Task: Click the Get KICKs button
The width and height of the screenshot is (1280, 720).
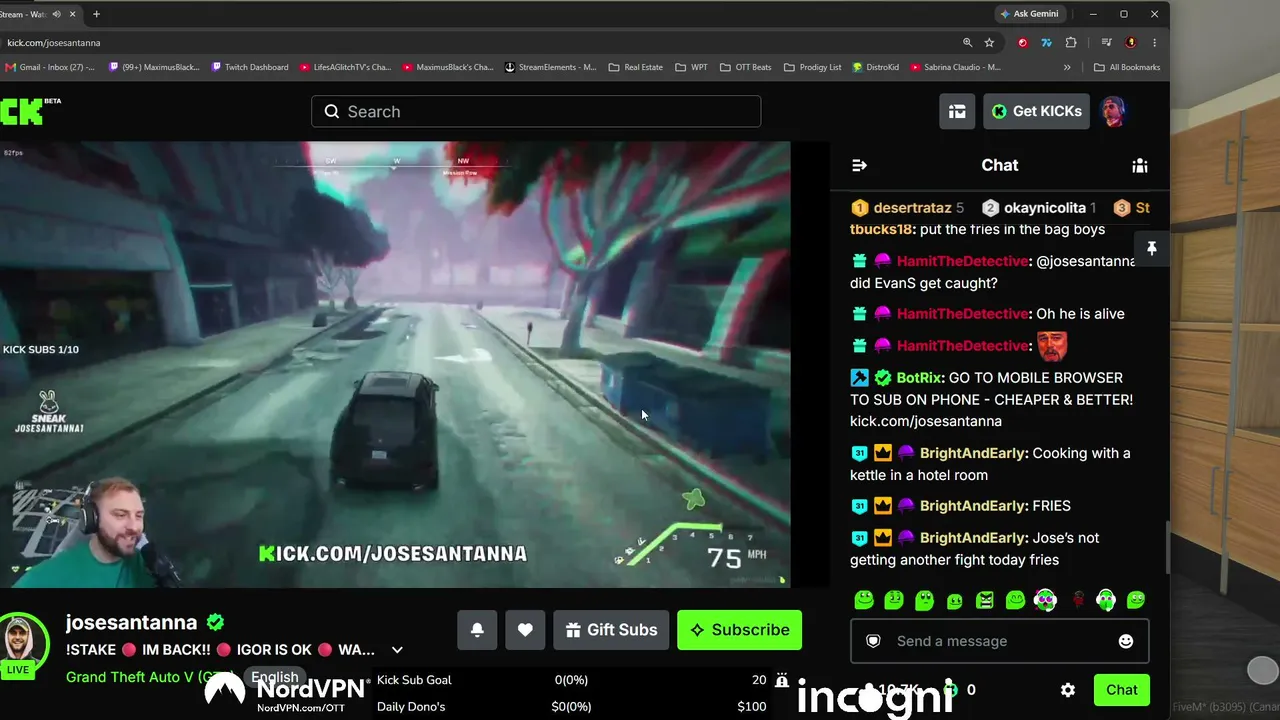Action: (x=1036, y=111)
